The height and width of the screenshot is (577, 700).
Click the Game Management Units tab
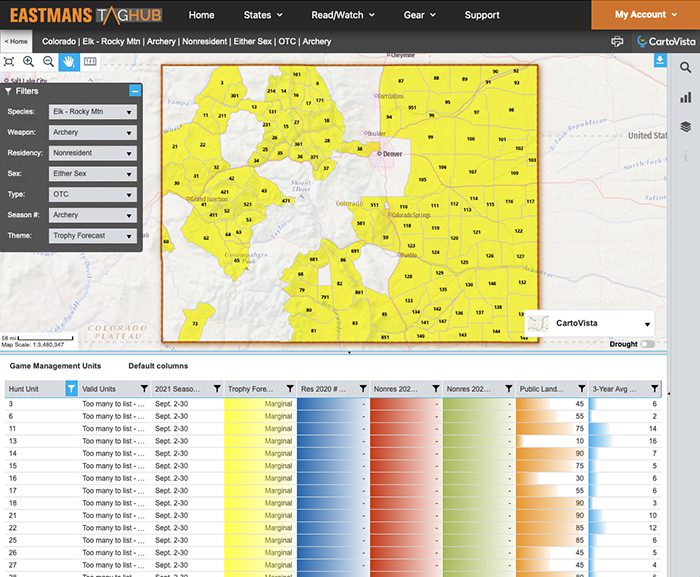(x=55, y=366)
